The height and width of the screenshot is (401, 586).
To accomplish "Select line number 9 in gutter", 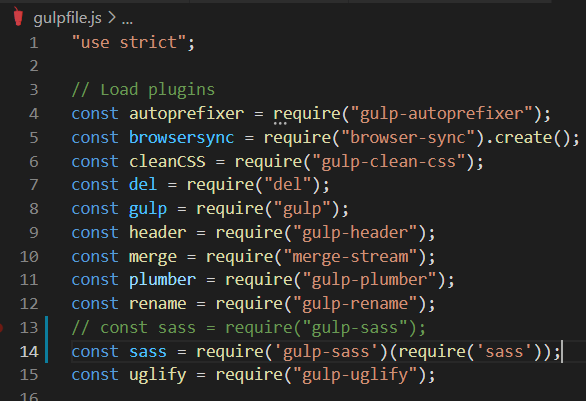I will [x=34, y=233].
